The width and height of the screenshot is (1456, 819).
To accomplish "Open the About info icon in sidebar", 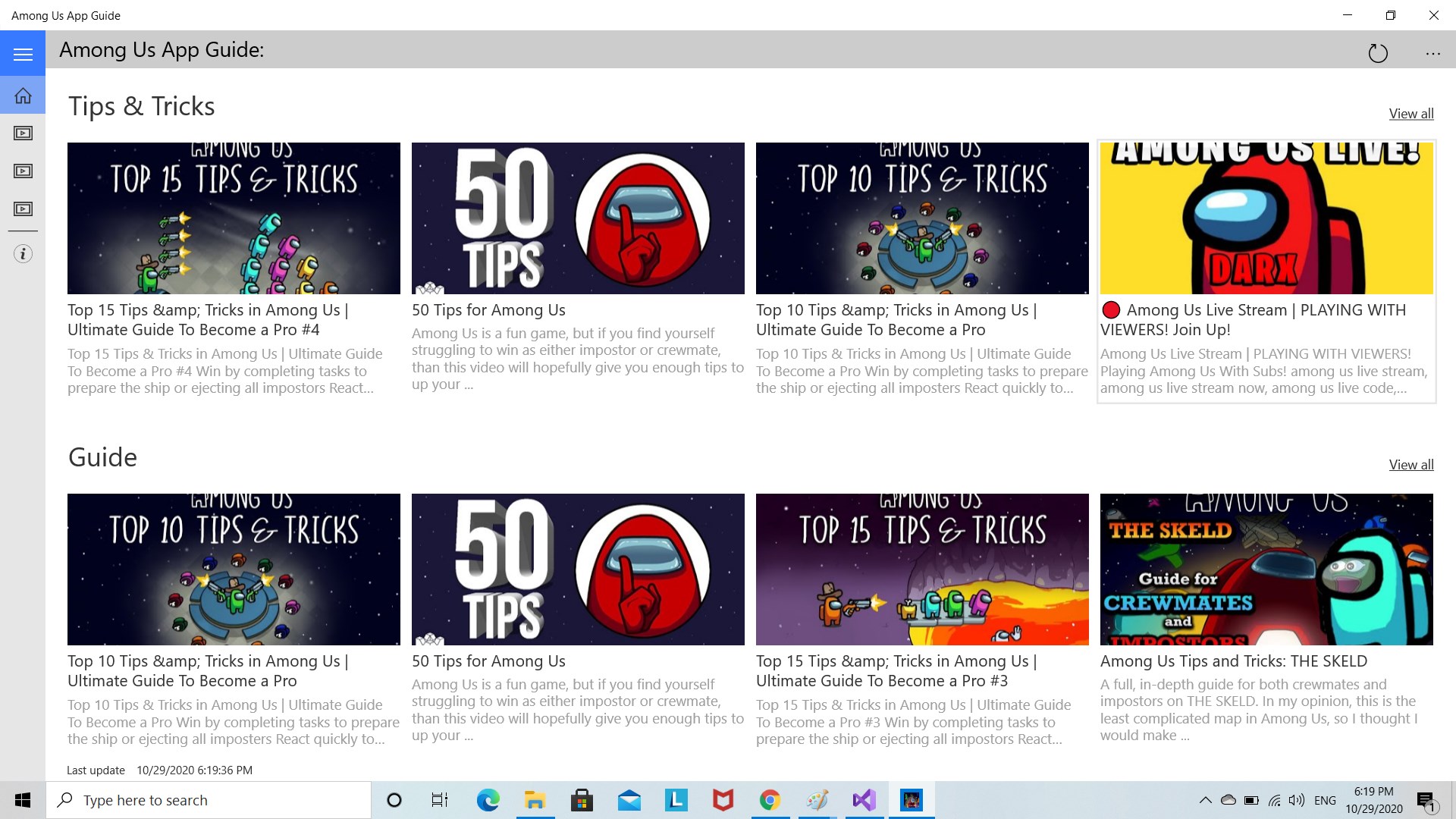I will (23, 254).
